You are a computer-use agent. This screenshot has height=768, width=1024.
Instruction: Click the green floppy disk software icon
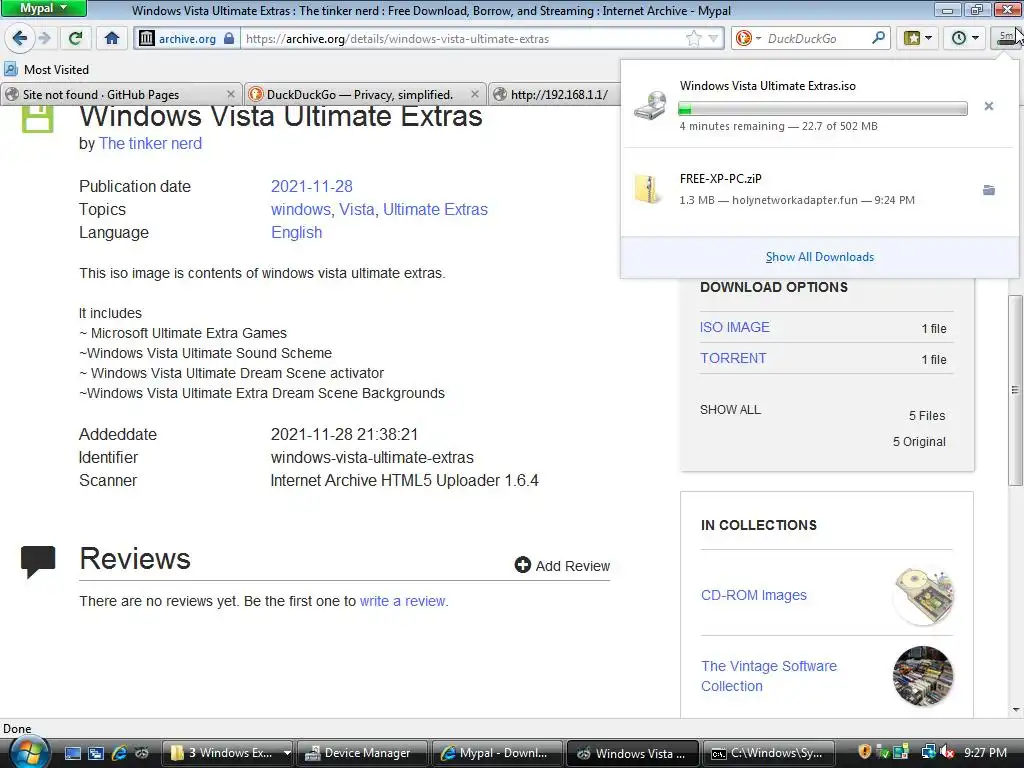pyautogui.click(x=38, y=120)
